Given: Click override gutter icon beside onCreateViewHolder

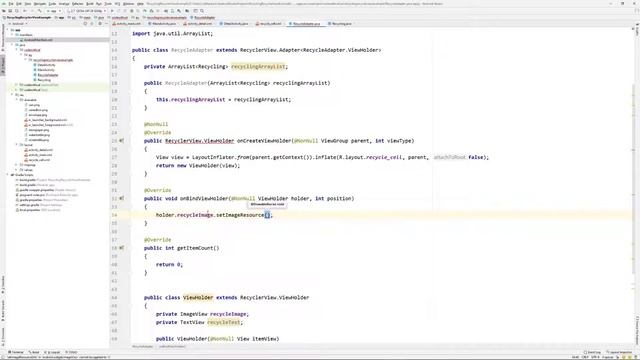Looking at the screenshot, I should point(122,141).
